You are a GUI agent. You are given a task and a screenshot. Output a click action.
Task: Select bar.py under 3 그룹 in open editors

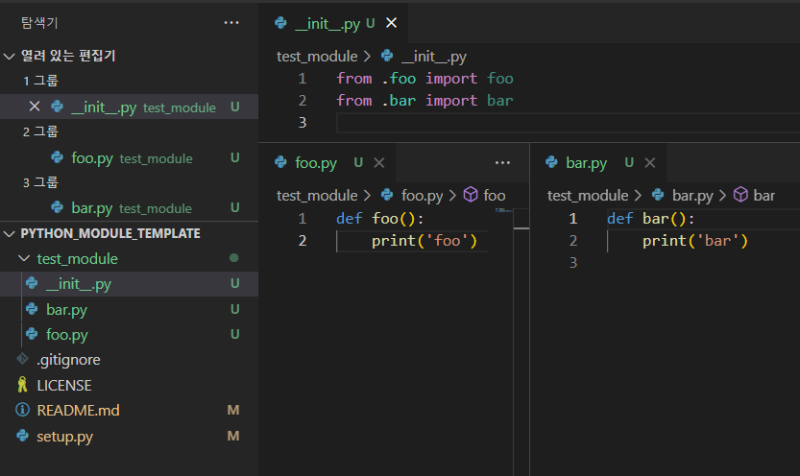pyautogui.click(x=92, y=208)
